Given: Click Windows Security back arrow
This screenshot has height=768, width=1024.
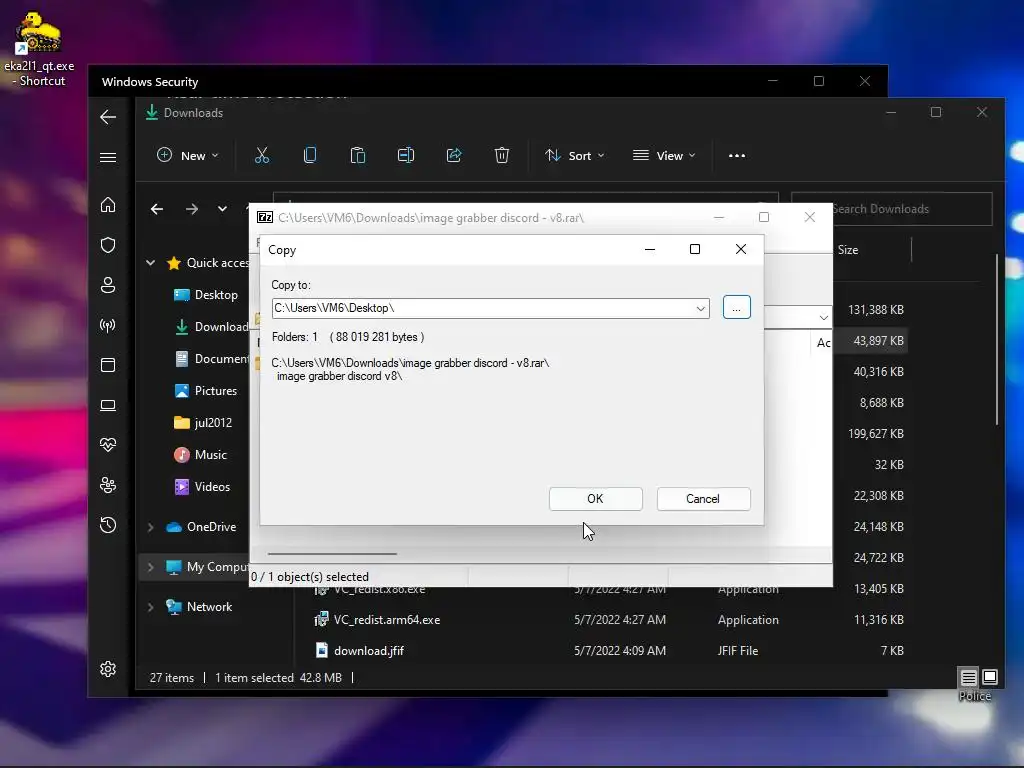Looking at the screenshot, I should (x=108, y=117).
